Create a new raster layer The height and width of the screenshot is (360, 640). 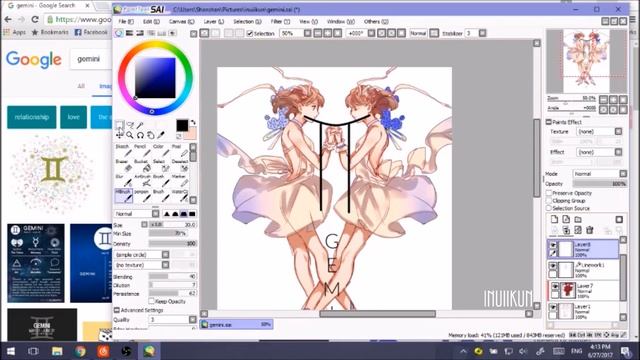point(554,220)
